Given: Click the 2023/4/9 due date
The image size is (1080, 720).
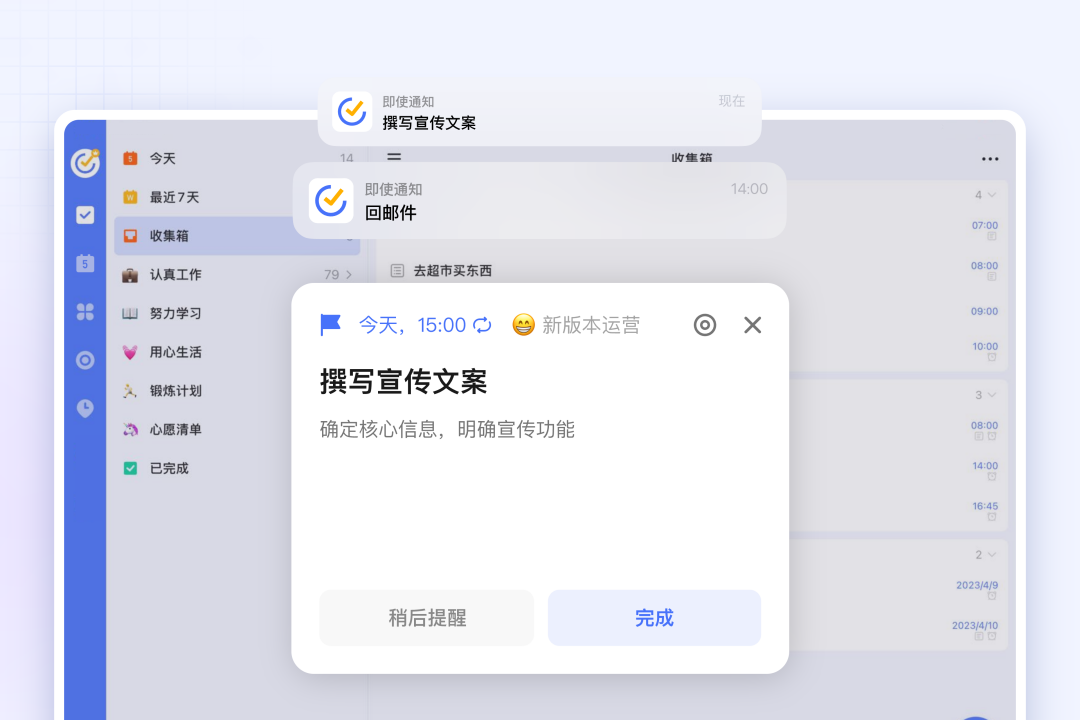Looking at the screenshot, I should tap(977, 585).
